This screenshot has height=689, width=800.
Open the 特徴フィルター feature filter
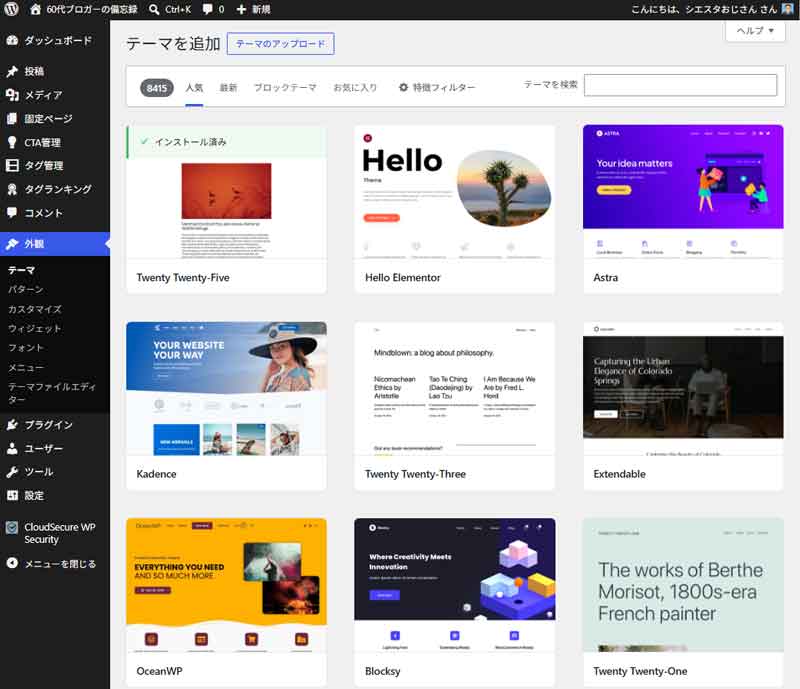tap(437, 88)
